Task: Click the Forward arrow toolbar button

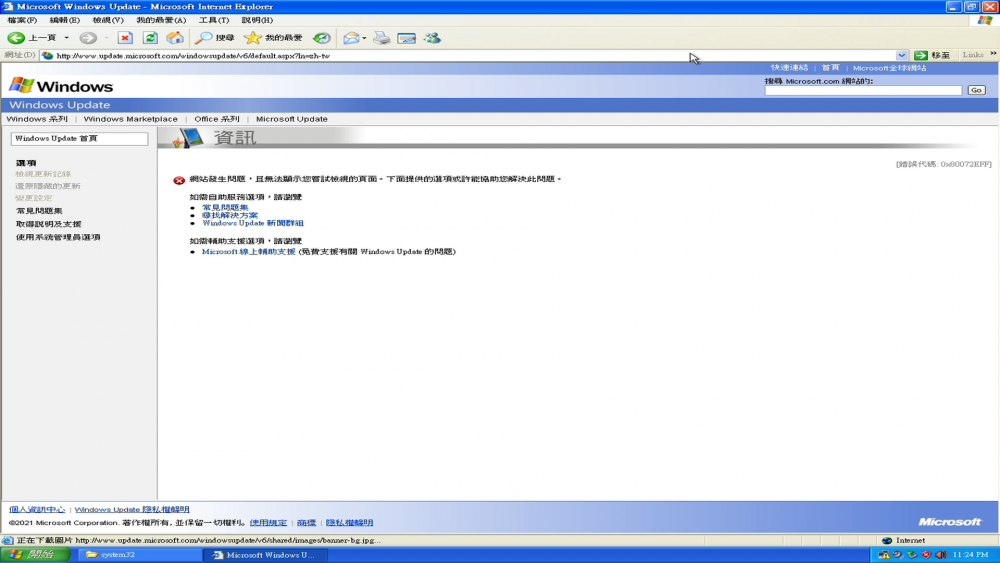Action: [88, 38]
